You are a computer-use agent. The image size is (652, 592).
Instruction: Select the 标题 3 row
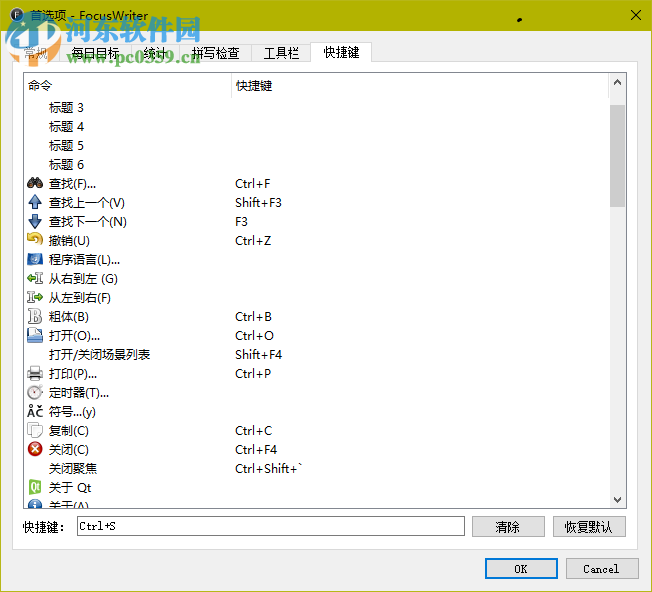316,107
